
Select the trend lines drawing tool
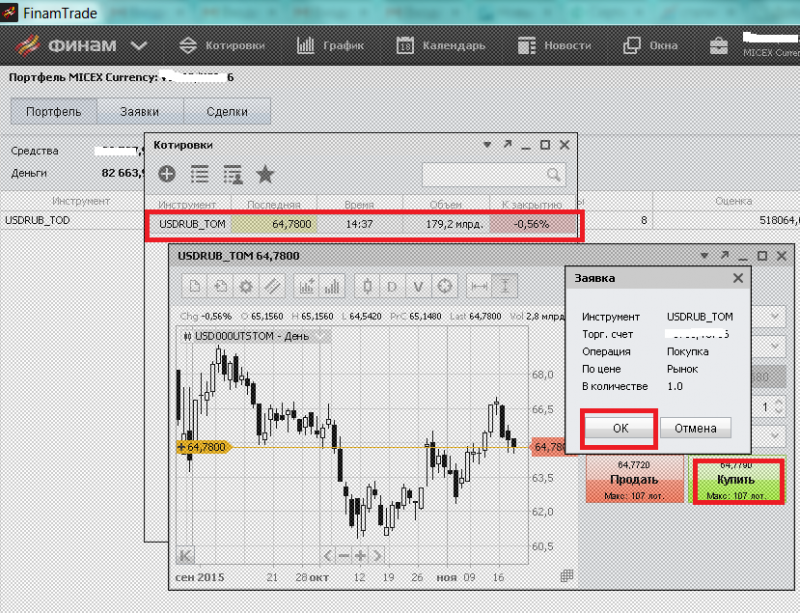(272, 286)
